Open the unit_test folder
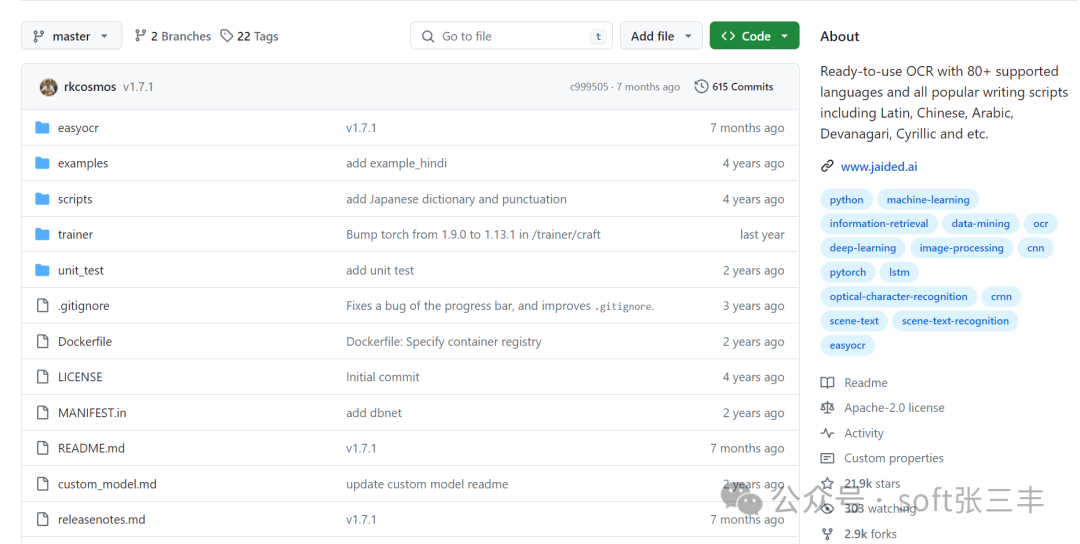 click(x=80, y=271)
